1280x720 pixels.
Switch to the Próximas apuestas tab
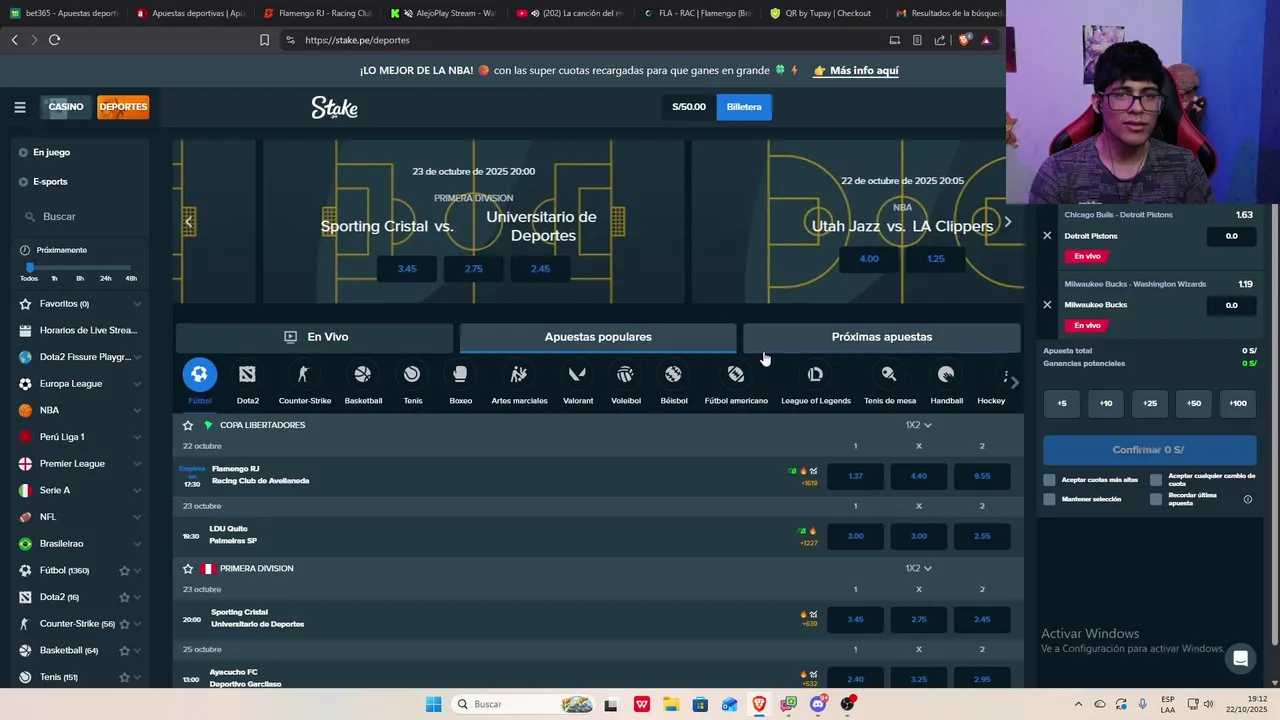point(881,337)
